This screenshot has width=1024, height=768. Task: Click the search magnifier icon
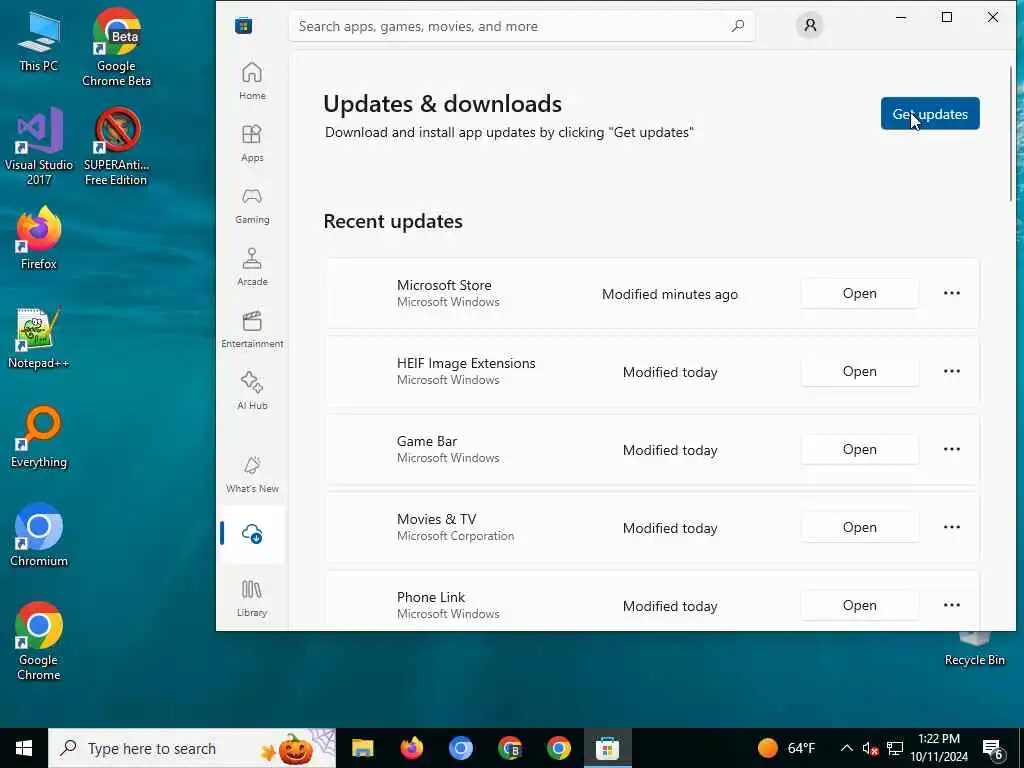738,26
